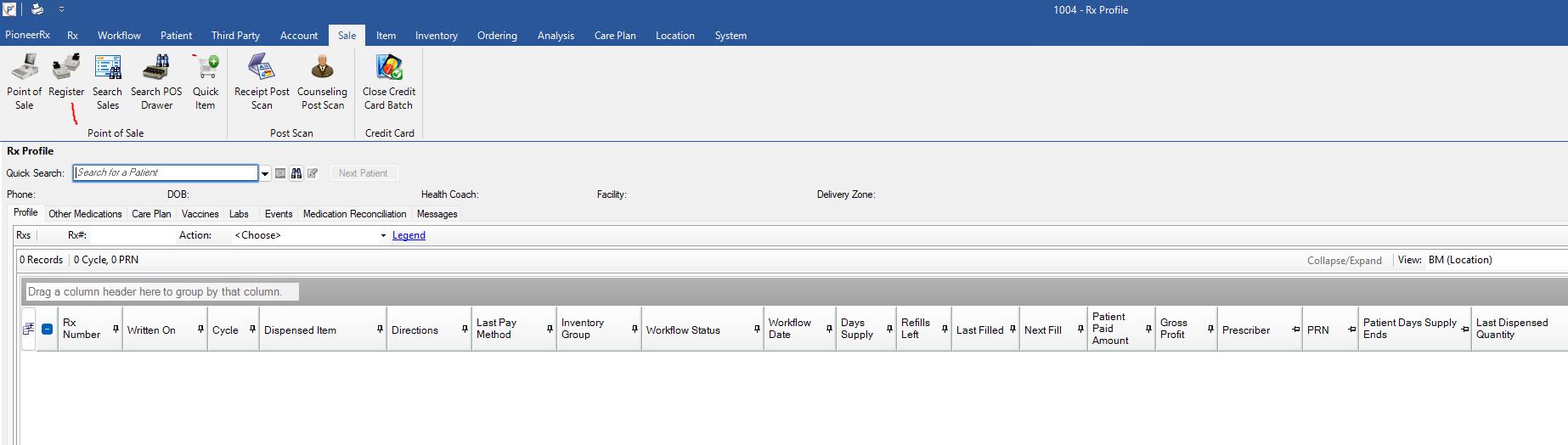Collapse all rows with blue minus button
Screen dimensions: 1568x445
tap(48, 330)
